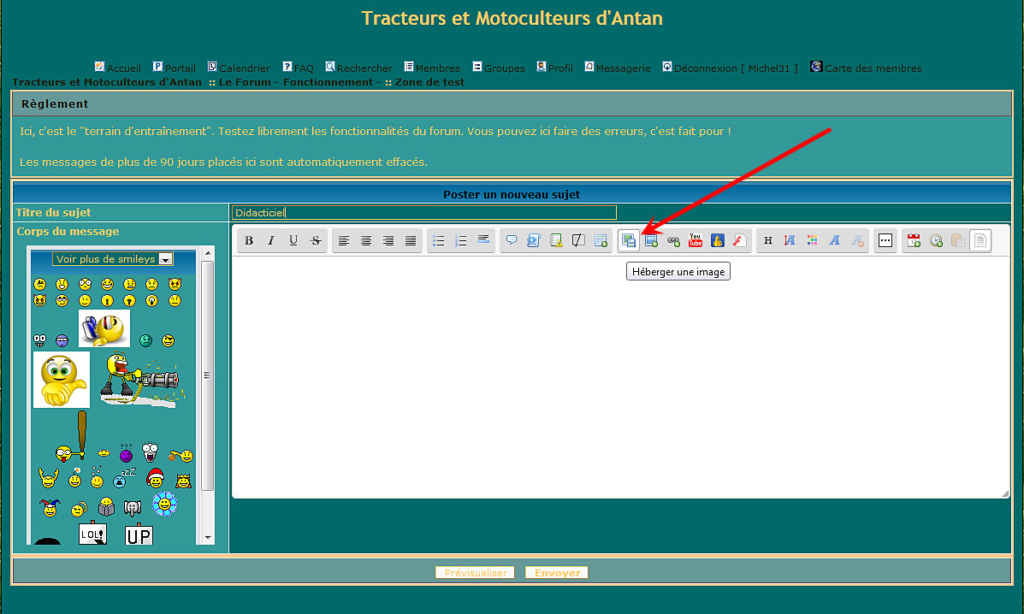Image resolution: width=1024 pixels, height=614 pixels.
Task: Open Profil link
Action: [554, 68]
